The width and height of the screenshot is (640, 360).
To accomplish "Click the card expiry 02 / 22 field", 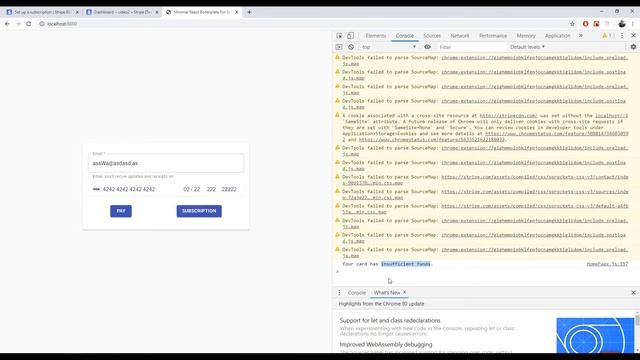I will pos(191,189).
